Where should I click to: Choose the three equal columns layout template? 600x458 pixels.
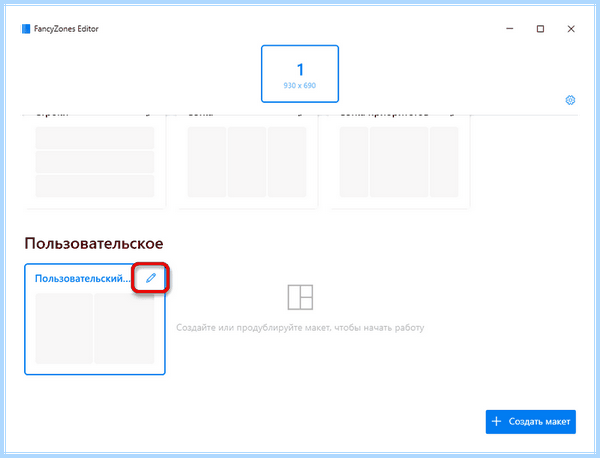(x=247, y=162)
